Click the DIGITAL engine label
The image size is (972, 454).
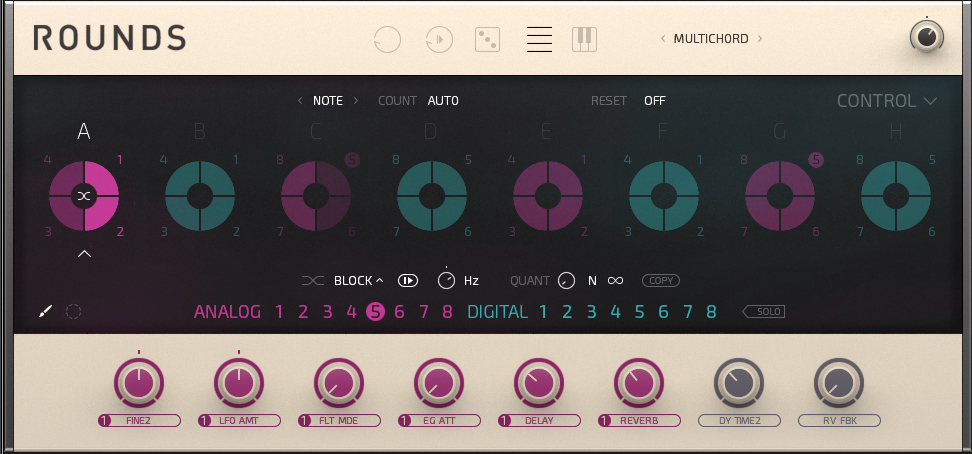click(497, 311)
